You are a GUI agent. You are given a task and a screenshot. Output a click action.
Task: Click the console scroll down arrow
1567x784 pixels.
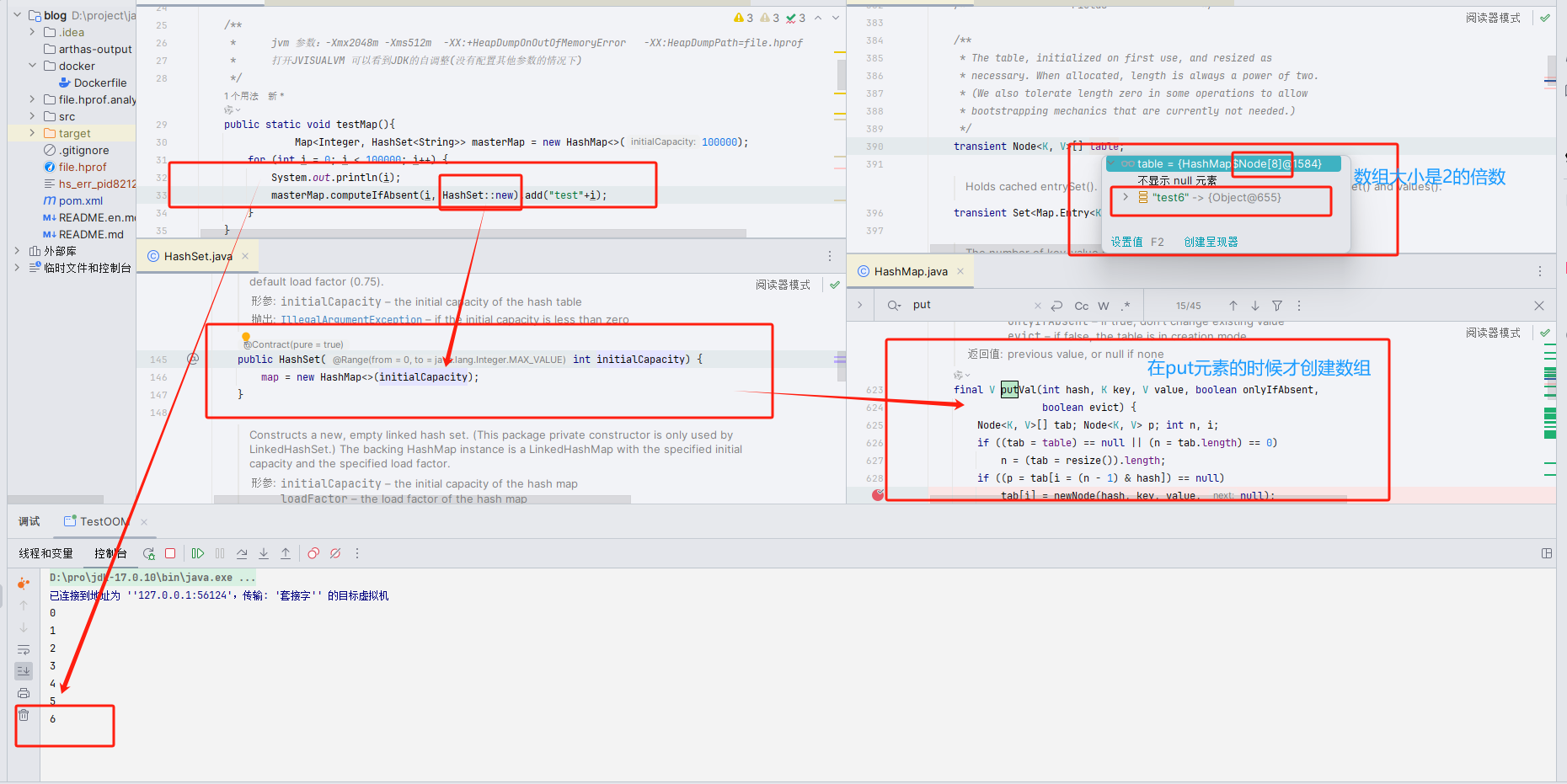click(x=24, y=627)
